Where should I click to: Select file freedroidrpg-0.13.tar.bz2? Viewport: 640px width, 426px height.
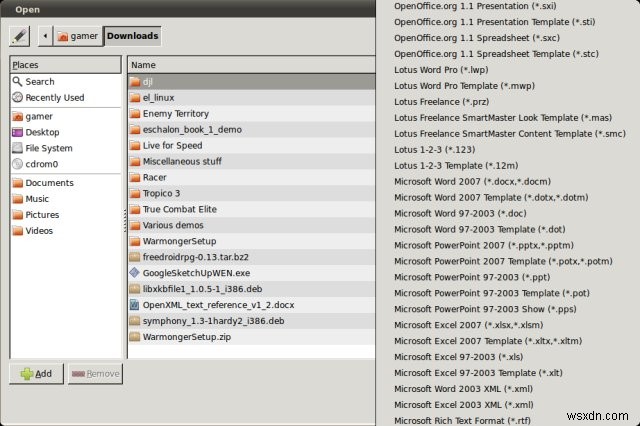click(x=251, y=257)
